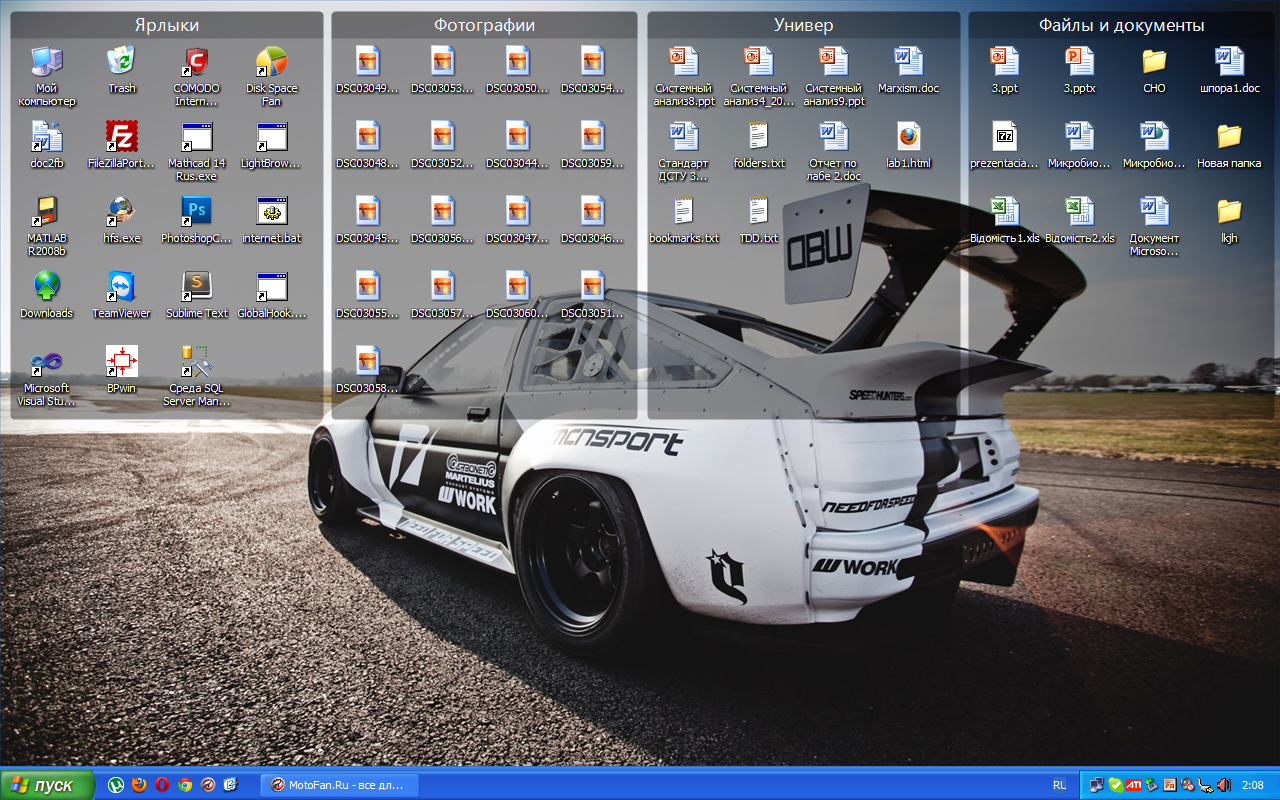The width and height of the screenshot is (1280, 800).
Task: Open the ATI tray icon
Action: pyautogui.click(x=1133, y=785)
